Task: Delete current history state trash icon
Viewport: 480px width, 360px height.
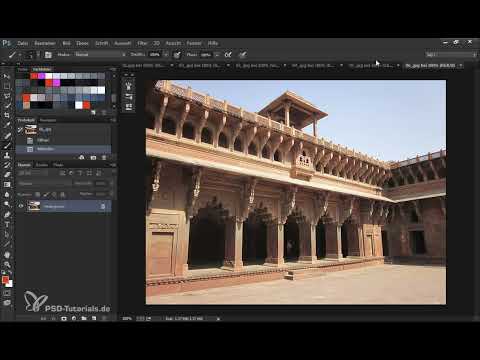Action: [x=104, y=158]
